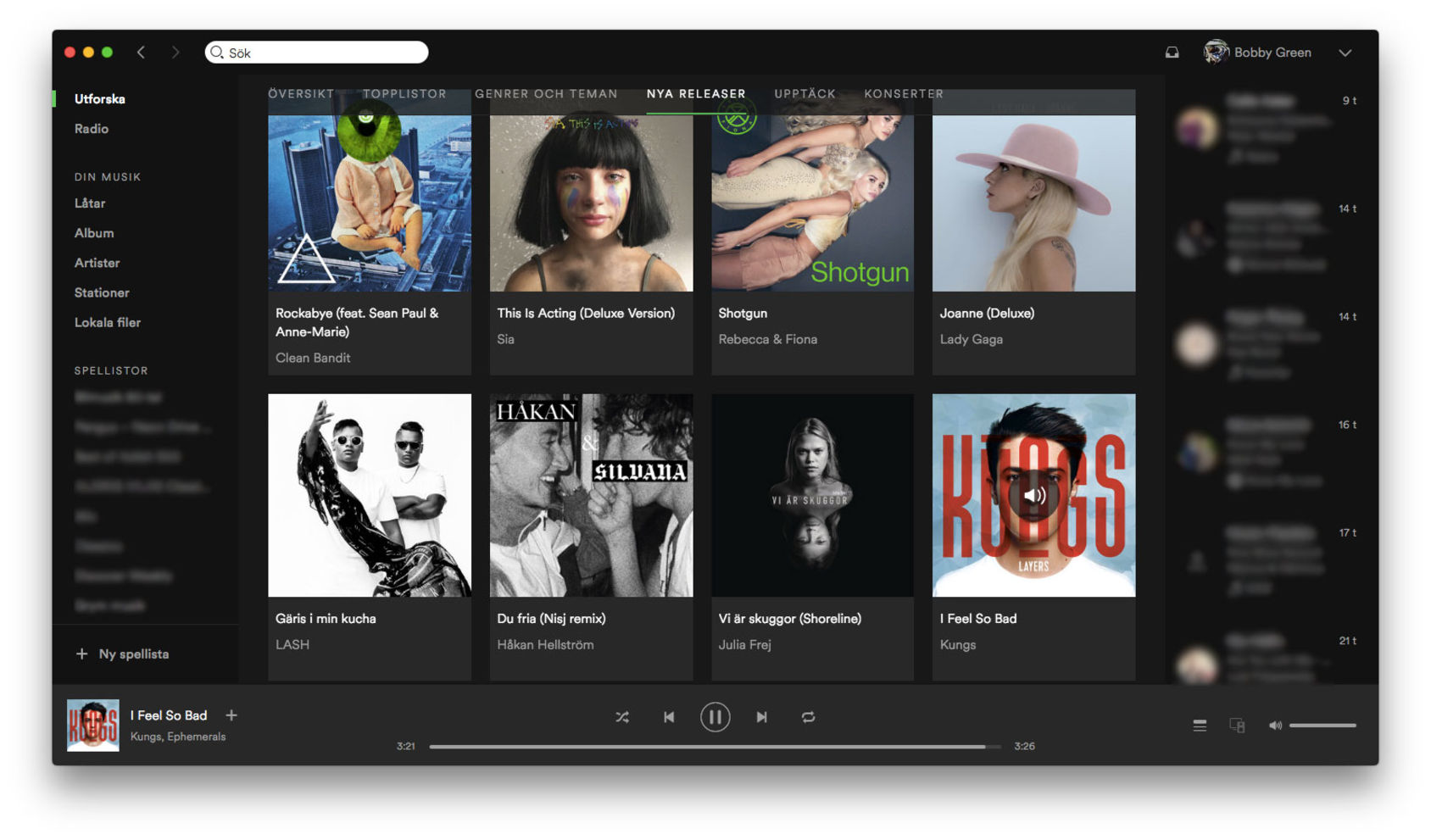
Task: Open Radio in the sidebar
Action: click(x=92, y=129)
